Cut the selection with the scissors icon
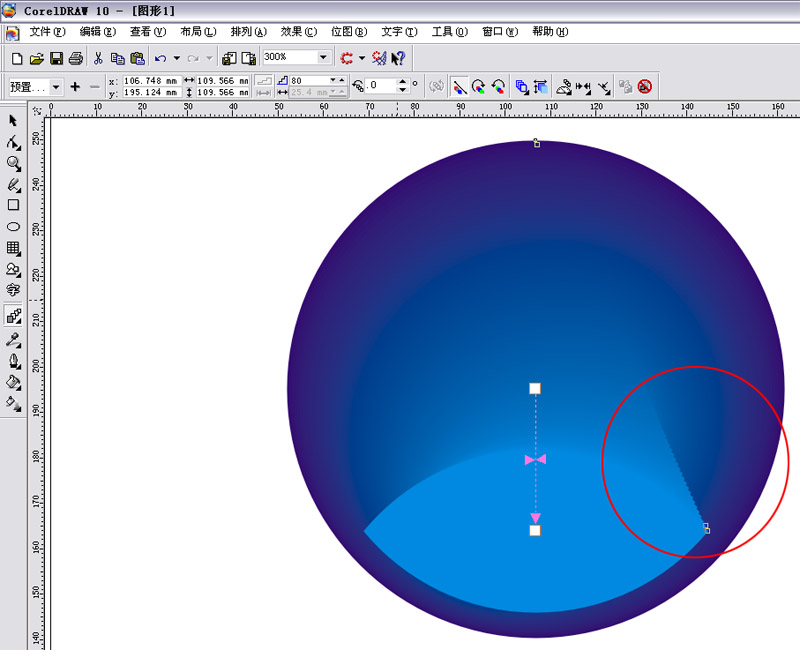800x650 pixels. [x=98, y=59]
